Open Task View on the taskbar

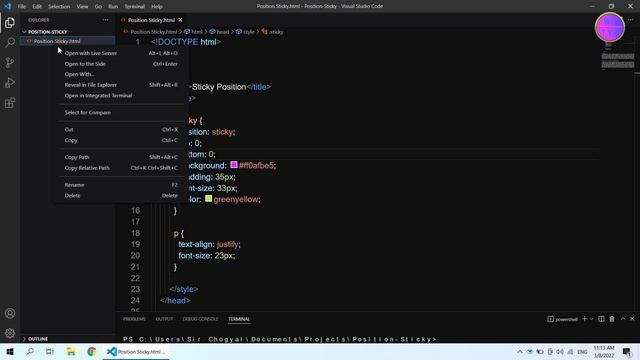[x=50, y=351]
